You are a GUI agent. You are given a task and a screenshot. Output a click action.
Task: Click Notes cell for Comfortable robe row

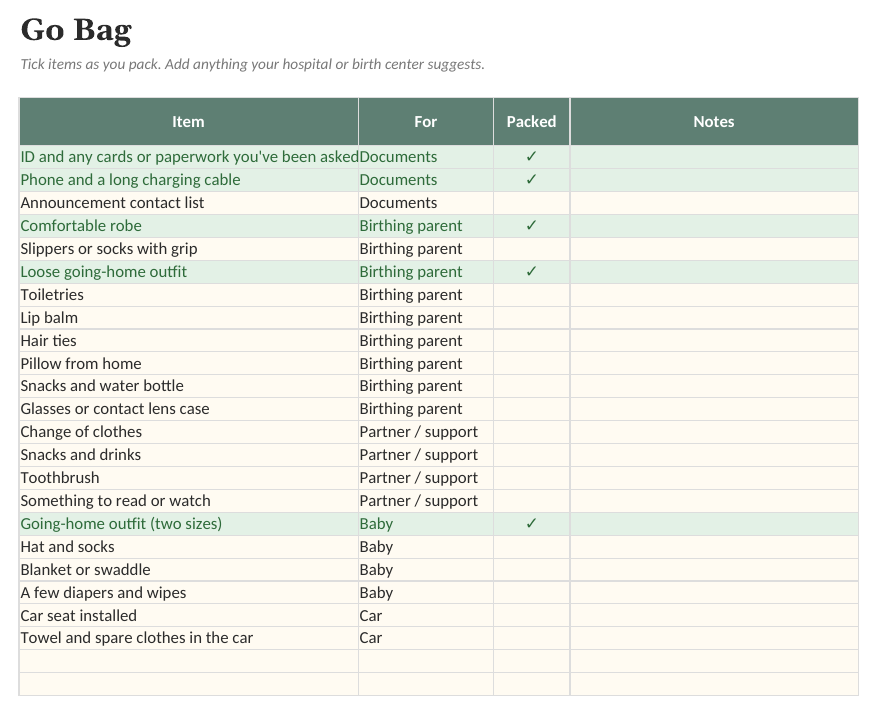click(x=714, y=226)
